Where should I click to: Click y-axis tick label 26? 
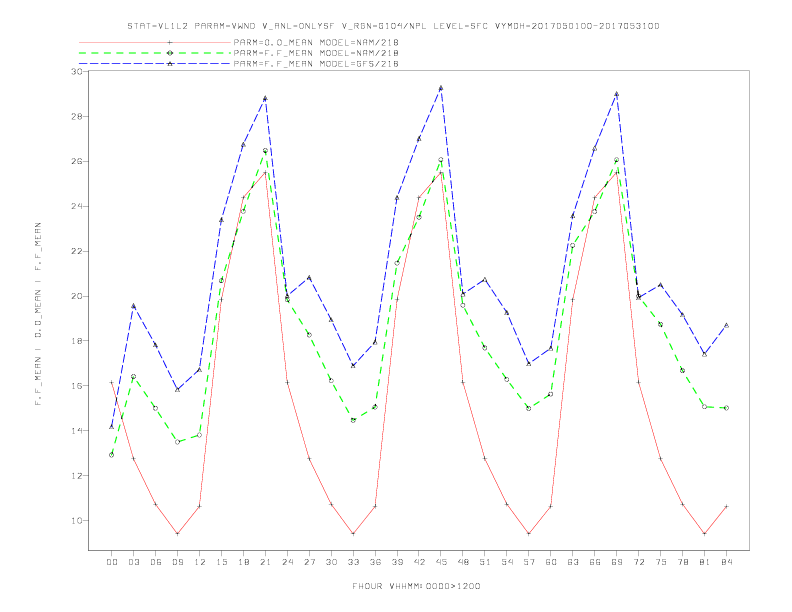(77, 162)
